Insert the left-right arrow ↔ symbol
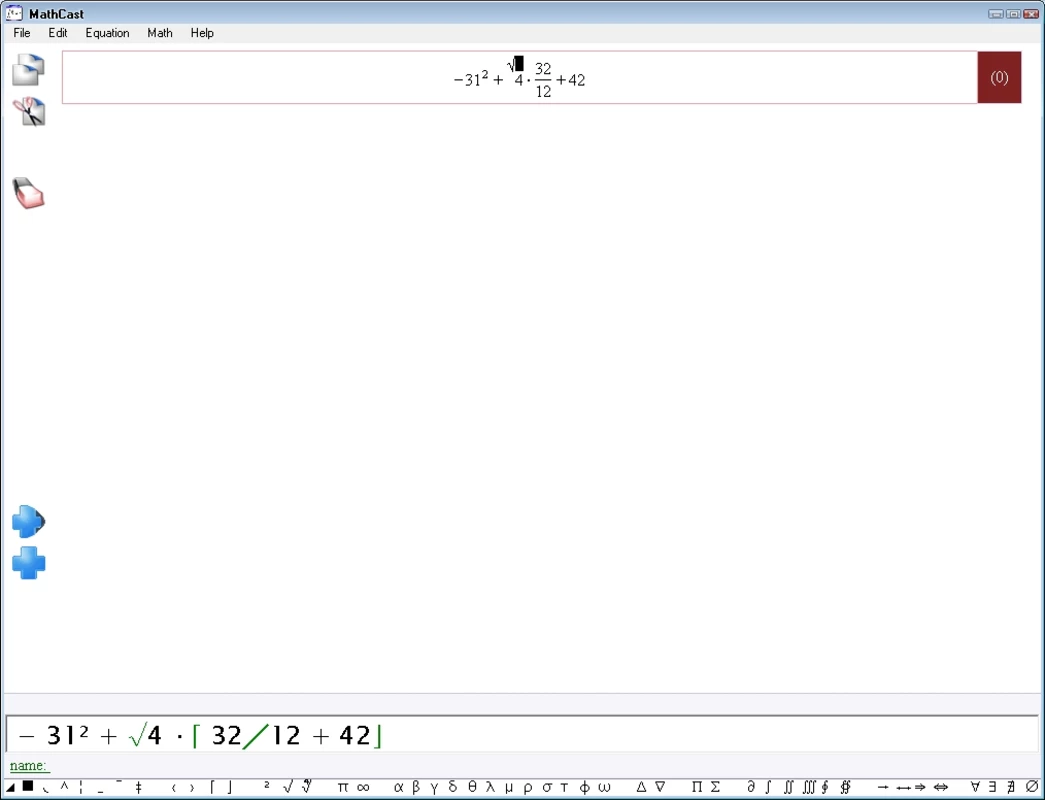The image size is (1045, 800). (x=903, y=788)
